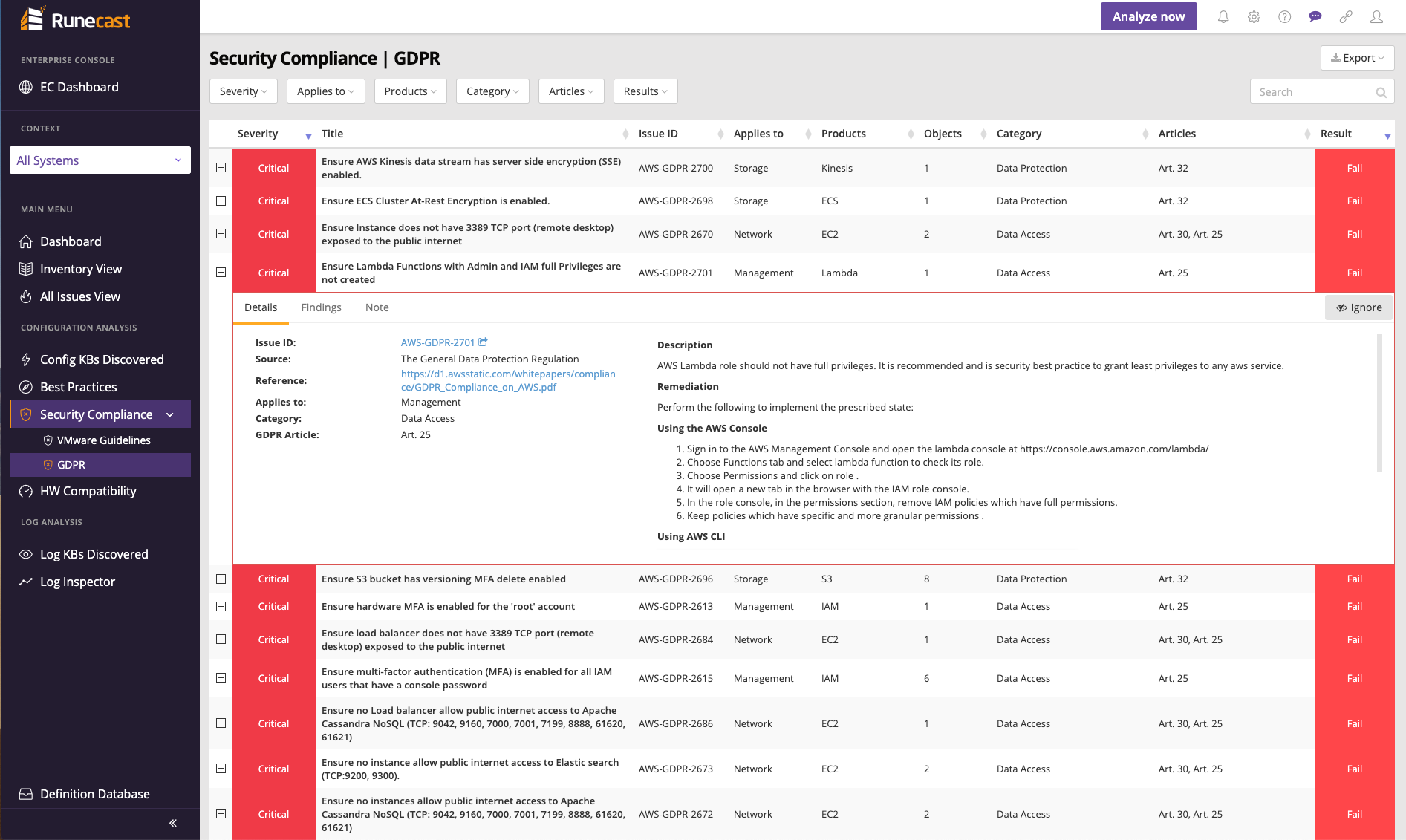The width and height of the screenshot is (1406, 840).
Task: Collapse the expanded Lambda Functions row
Action: point(221,273)
